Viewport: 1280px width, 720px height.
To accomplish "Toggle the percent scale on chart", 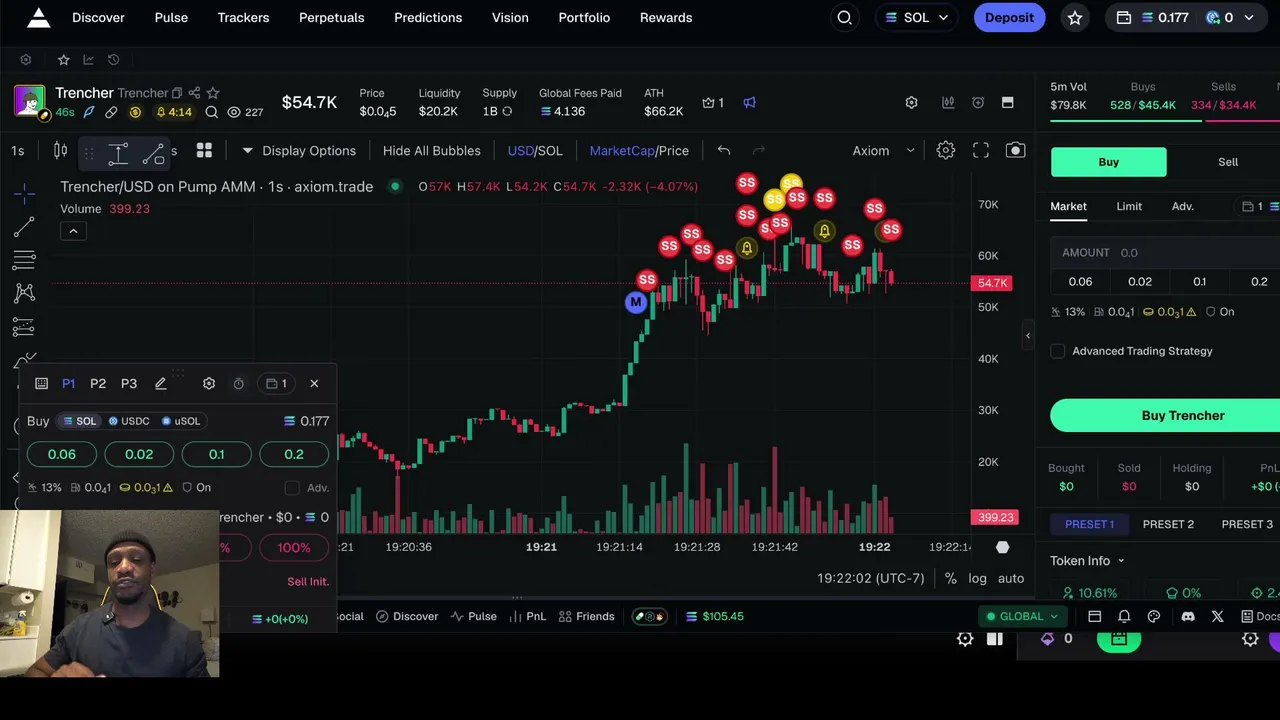I will [950, 578].
